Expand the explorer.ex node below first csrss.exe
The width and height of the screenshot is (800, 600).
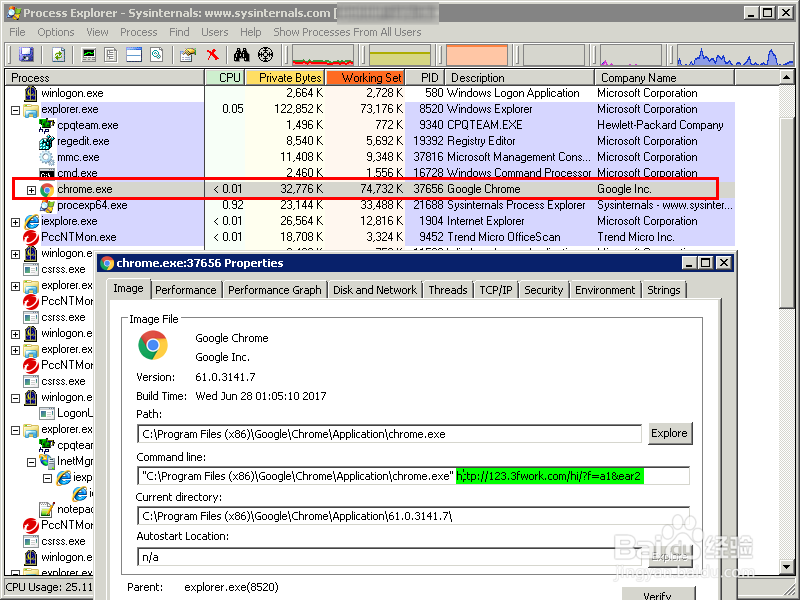(15, 286)
